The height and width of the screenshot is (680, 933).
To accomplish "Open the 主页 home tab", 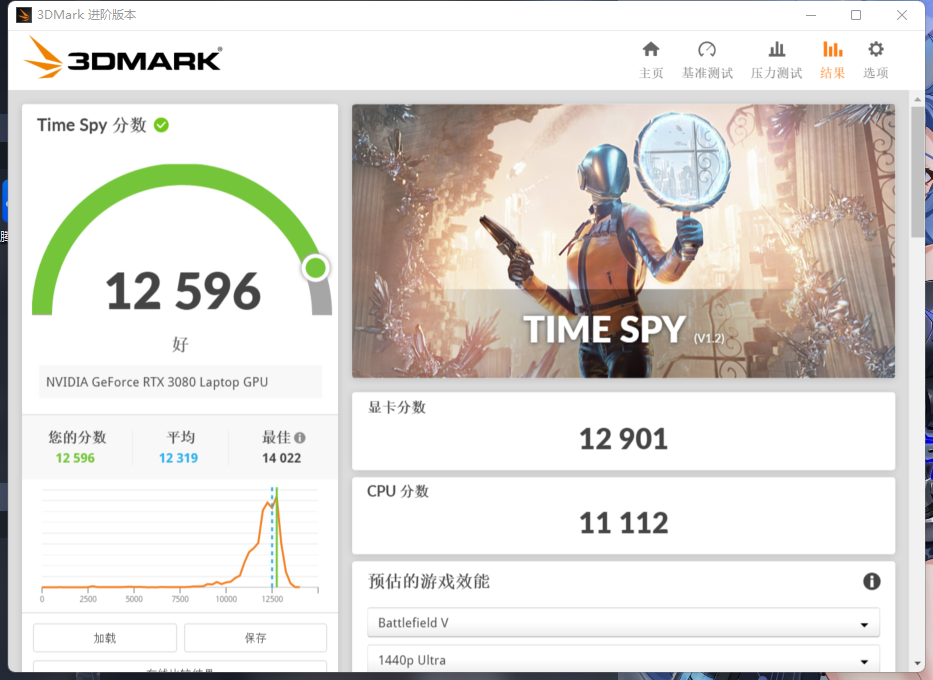I will pyautogui.click(x=651, y=60).
